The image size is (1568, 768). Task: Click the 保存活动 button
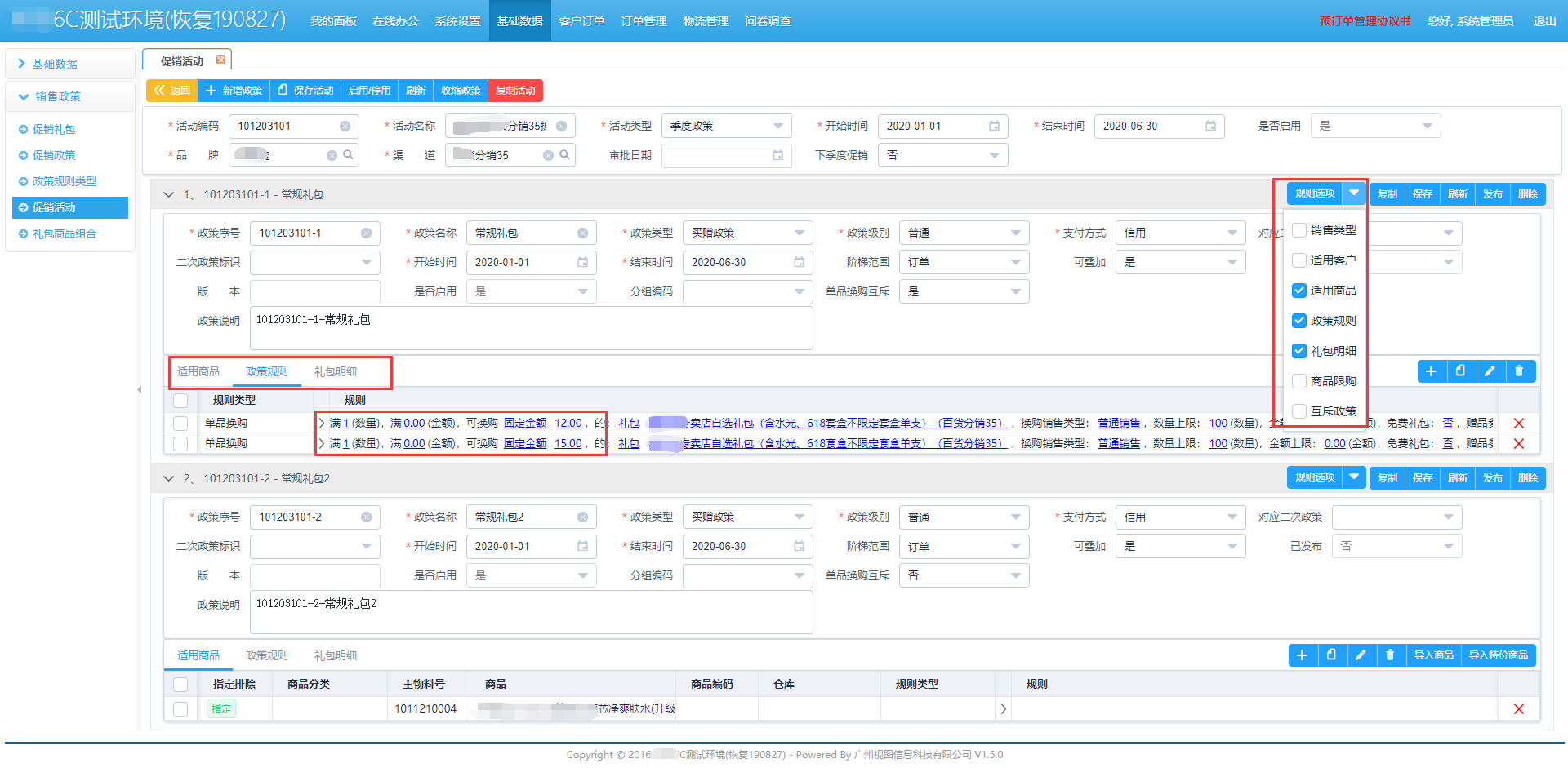305,91
